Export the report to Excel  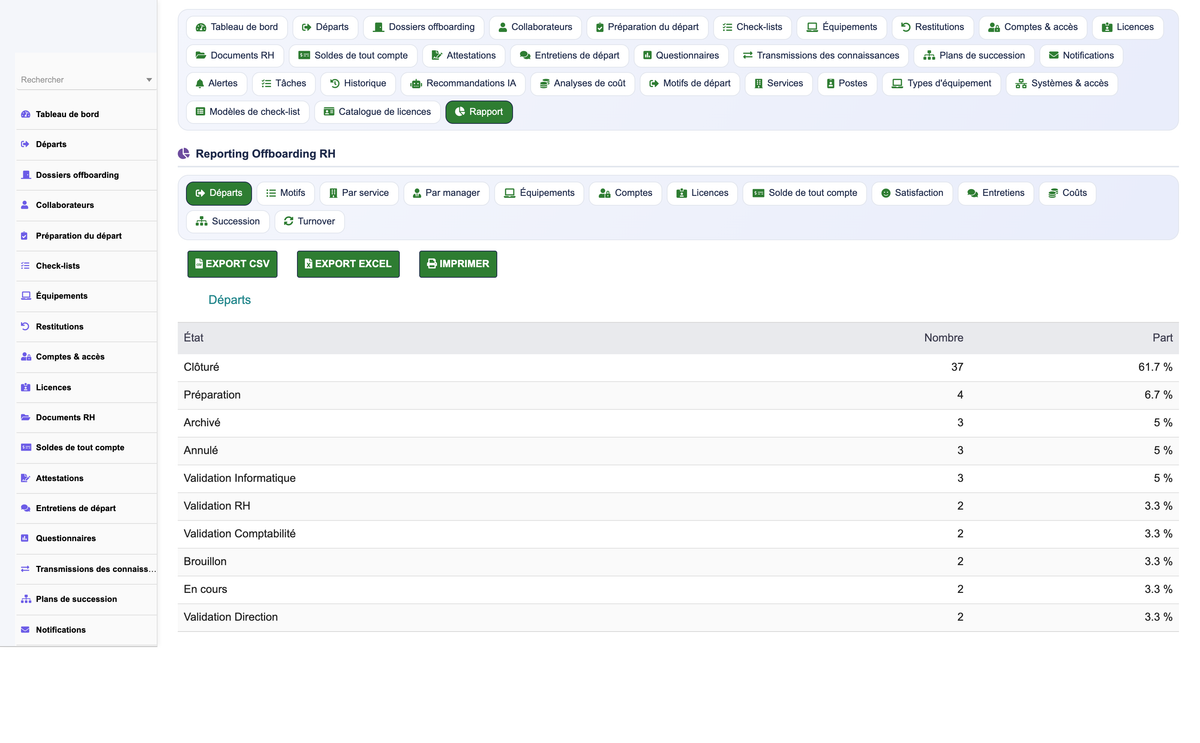[x=348, y=264]
